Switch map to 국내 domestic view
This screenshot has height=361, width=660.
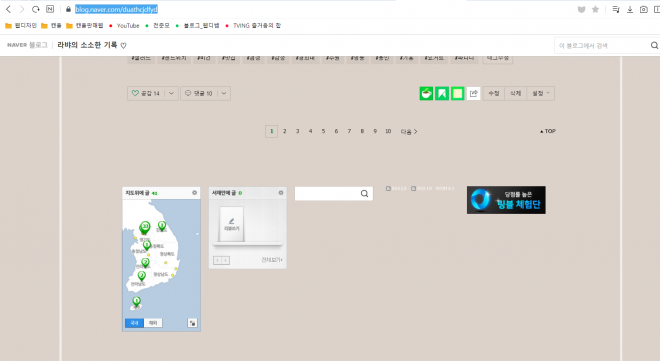134,323
